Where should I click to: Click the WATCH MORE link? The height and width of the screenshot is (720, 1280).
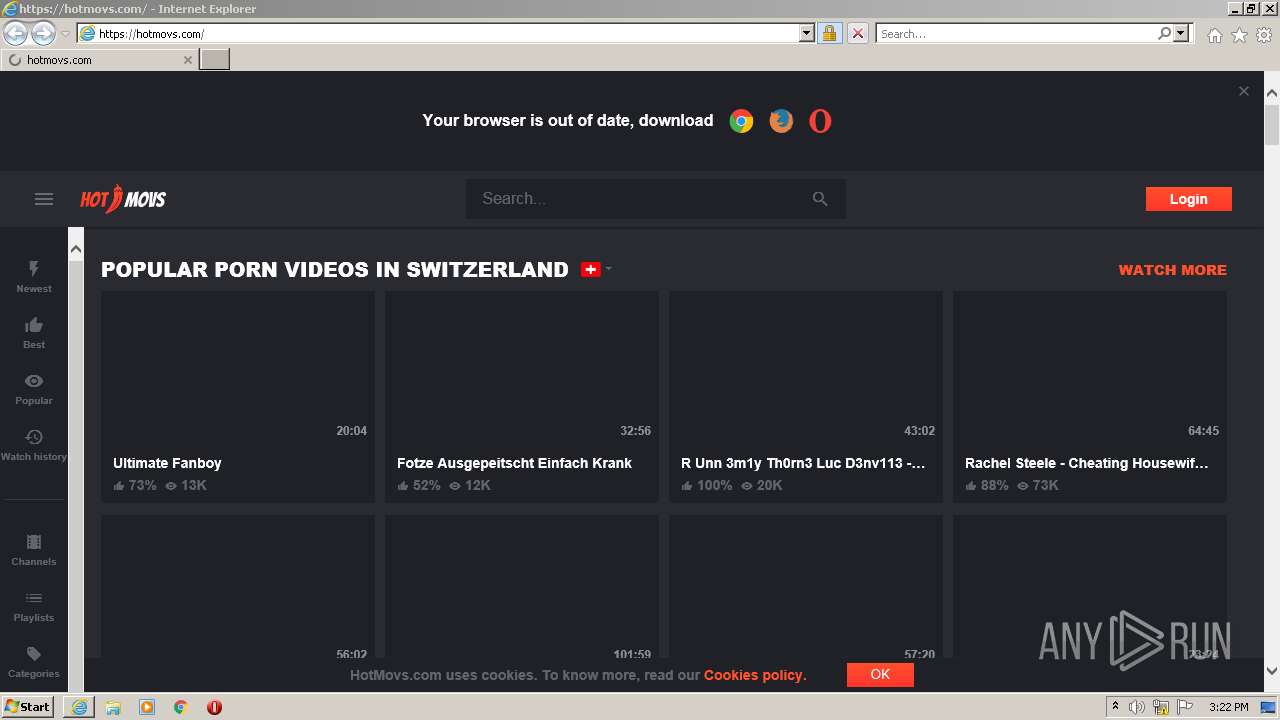pyautogui.click(x=1172, y=270)
